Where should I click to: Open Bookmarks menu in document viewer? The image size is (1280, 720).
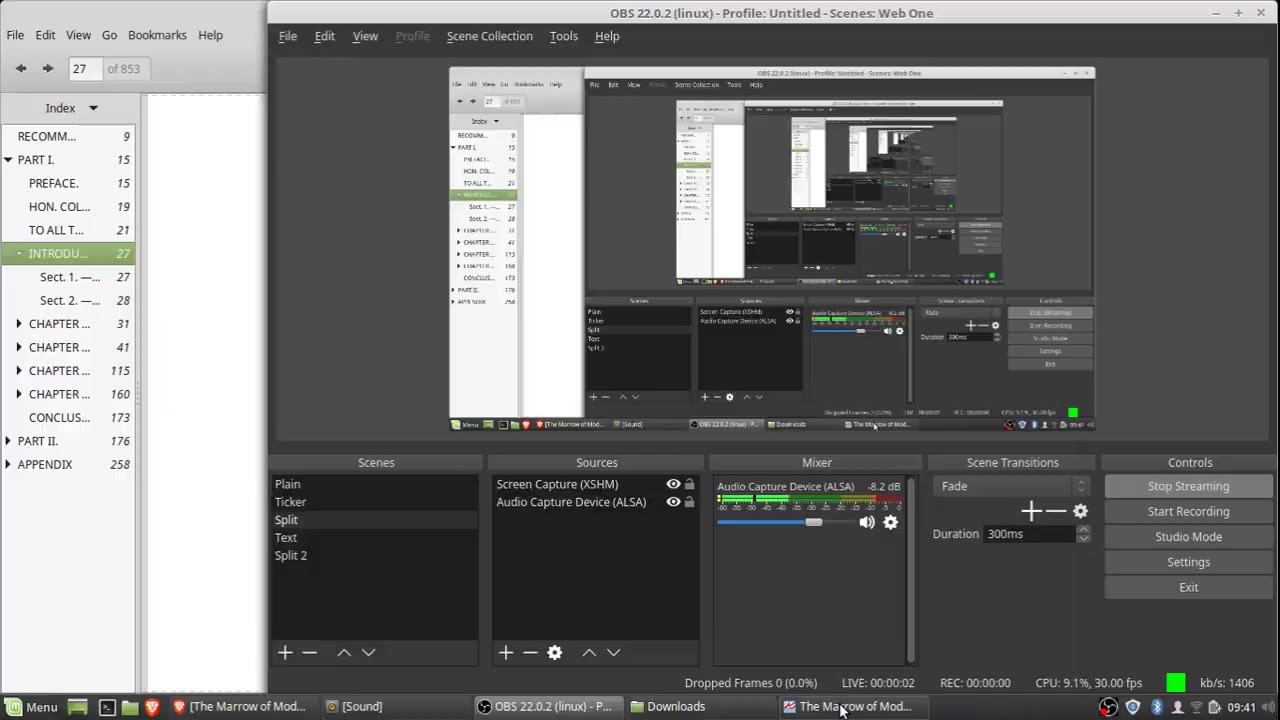(157, 35)
